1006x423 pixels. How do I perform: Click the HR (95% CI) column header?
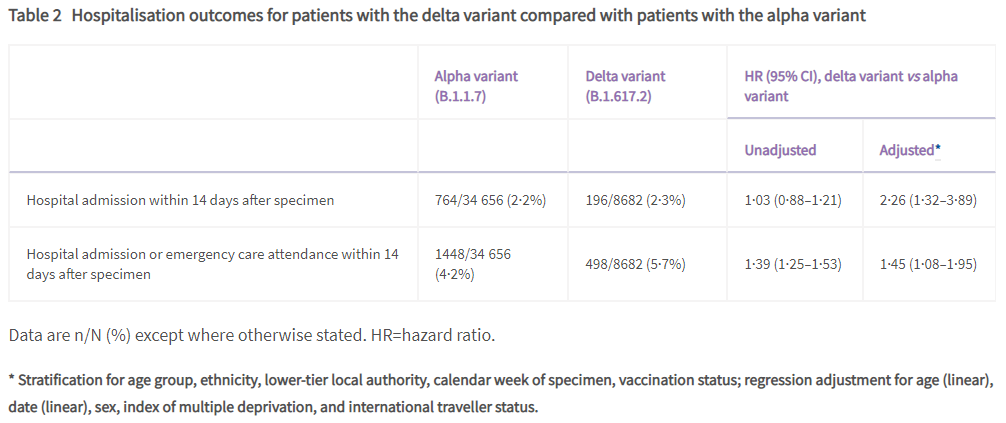851,86
